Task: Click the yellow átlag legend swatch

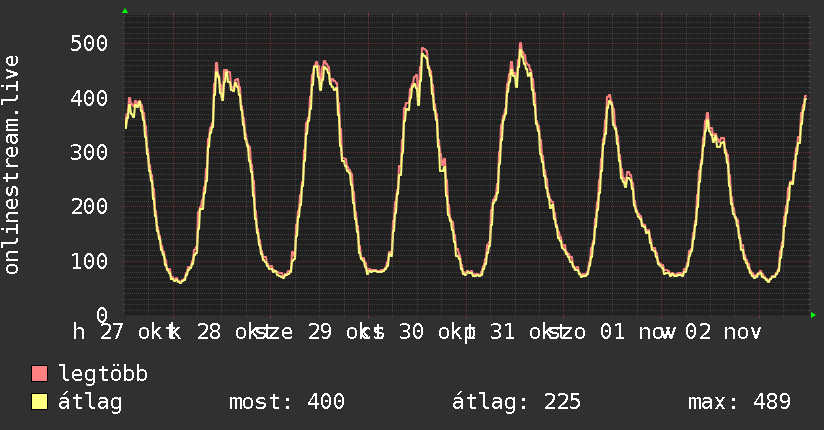Action: click(x=39, y=402)
